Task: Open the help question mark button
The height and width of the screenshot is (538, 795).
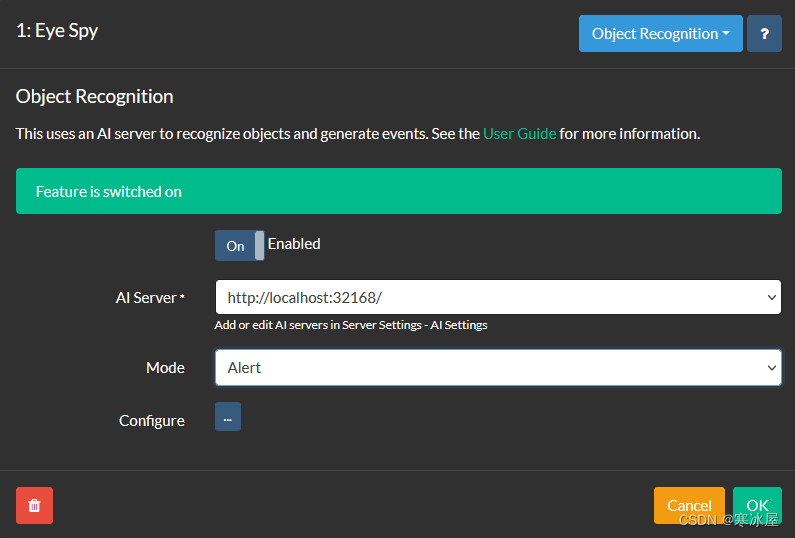Action: click(764, 33)
